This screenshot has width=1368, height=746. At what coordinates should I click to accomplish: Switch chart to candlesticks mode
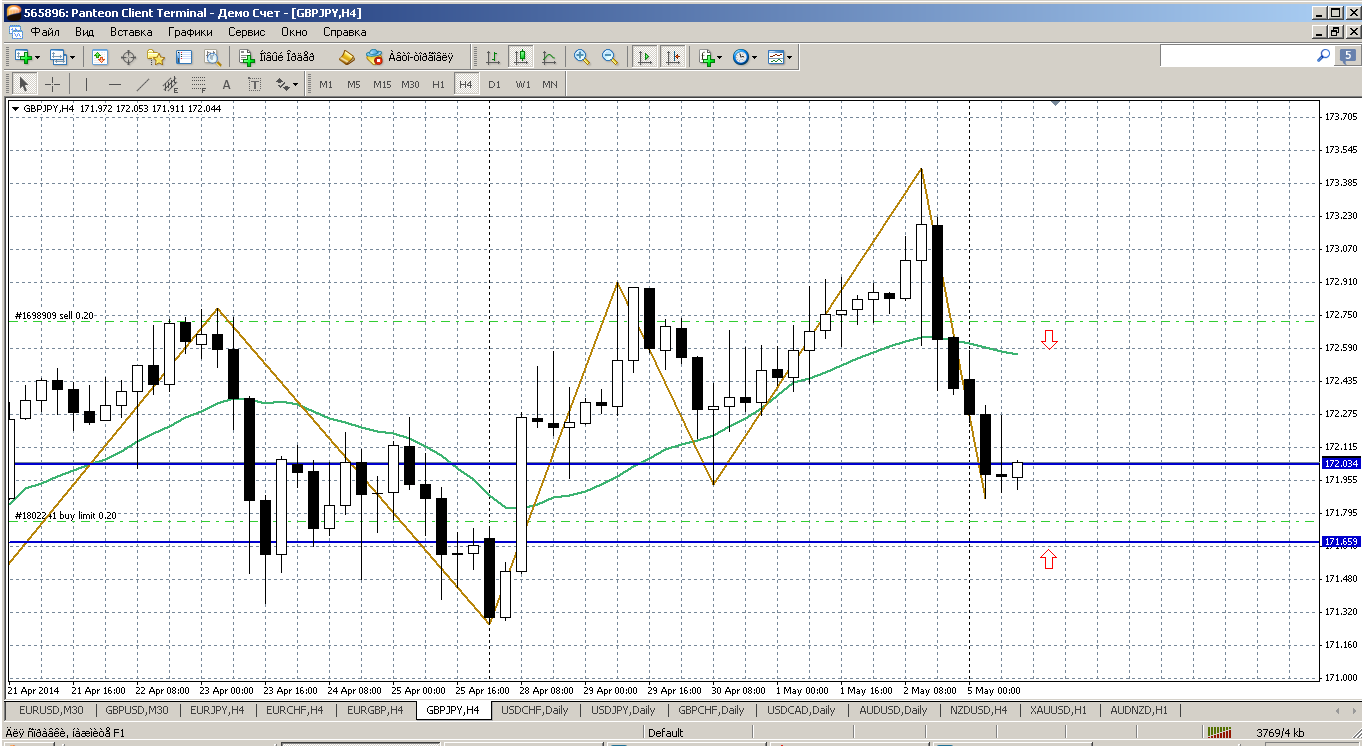pyautogui.click(x=521, y=57)
